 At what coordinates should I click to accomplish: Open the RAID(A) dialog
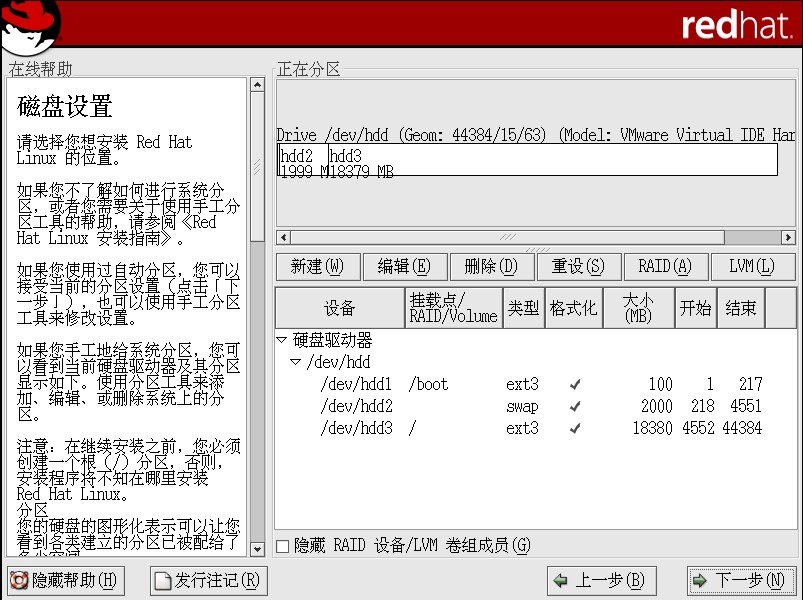pyautogui.click(x=666, y=267)
